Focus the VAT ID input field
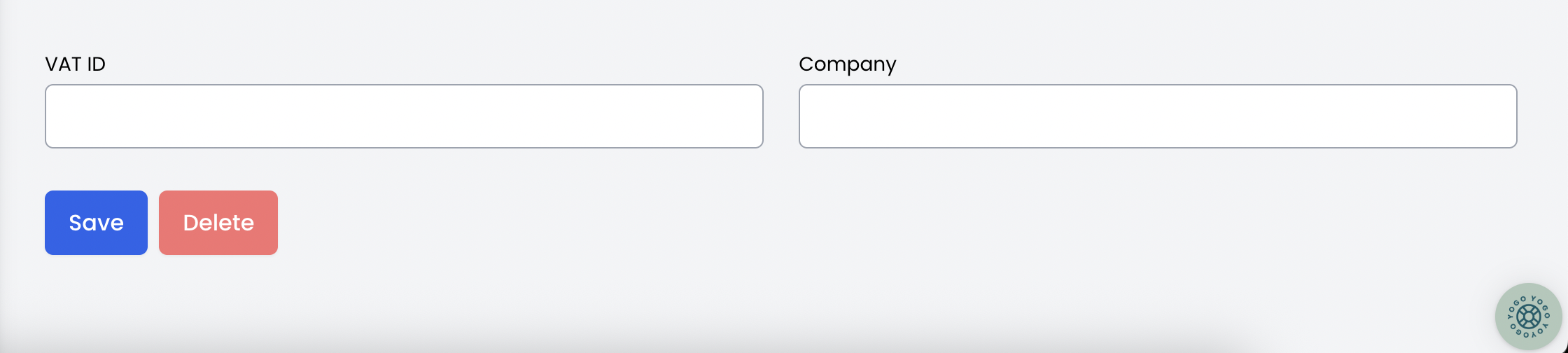The width and height of the screenshot is (1568, 353). point(404,116)
